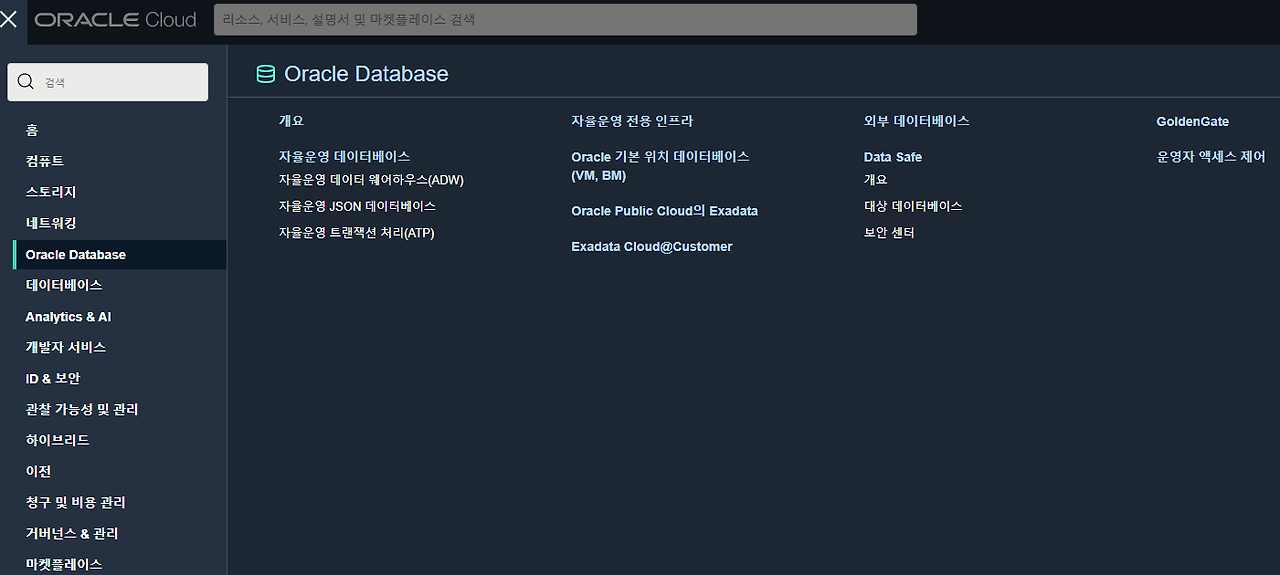Open Exadata Cloud@Customer link
The width and height of the screenshot is (1280, 575).
coord(652,247)
